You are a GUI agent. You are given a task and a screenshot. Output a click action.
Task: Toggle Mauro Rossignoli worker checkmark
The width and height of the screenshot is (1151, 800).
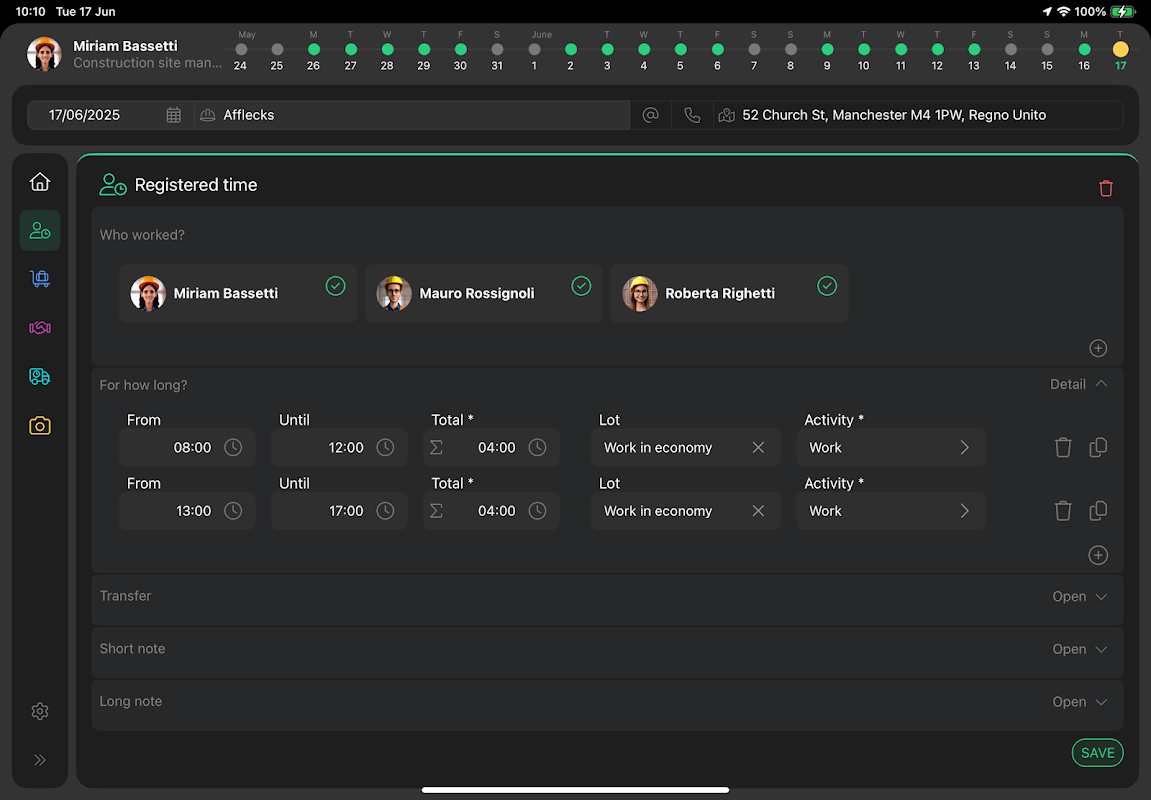pyautogui.click(x=581, y=286)
